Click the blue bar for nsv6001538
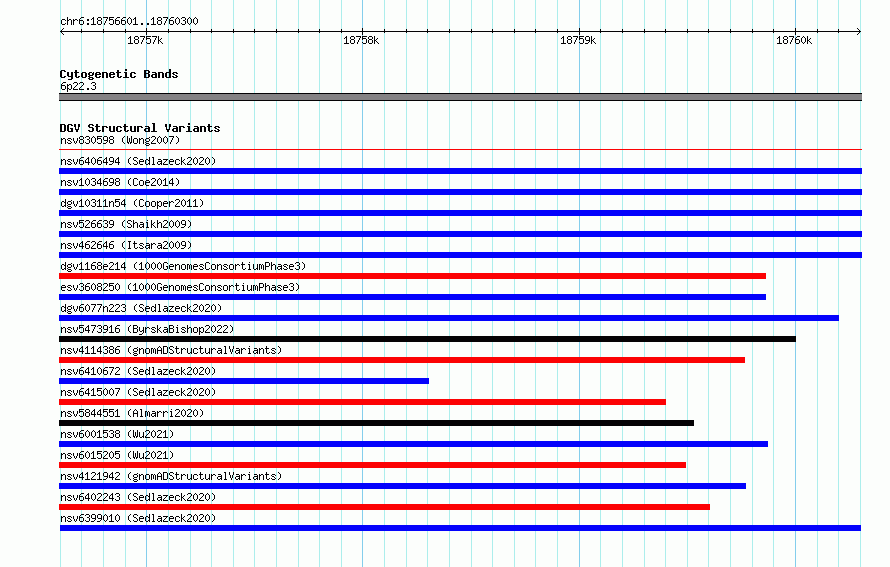This screenshot has width=890, height=567. (x=414, y=444)
